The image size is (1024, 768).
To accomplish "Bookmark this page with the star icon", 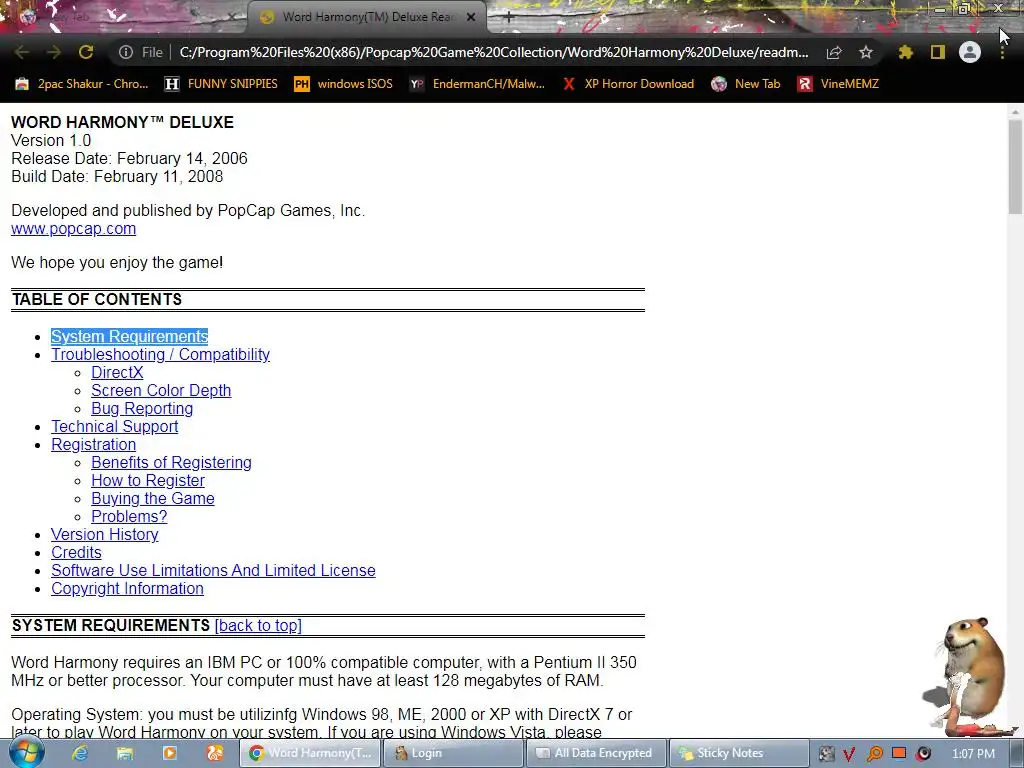I will 866,52.
